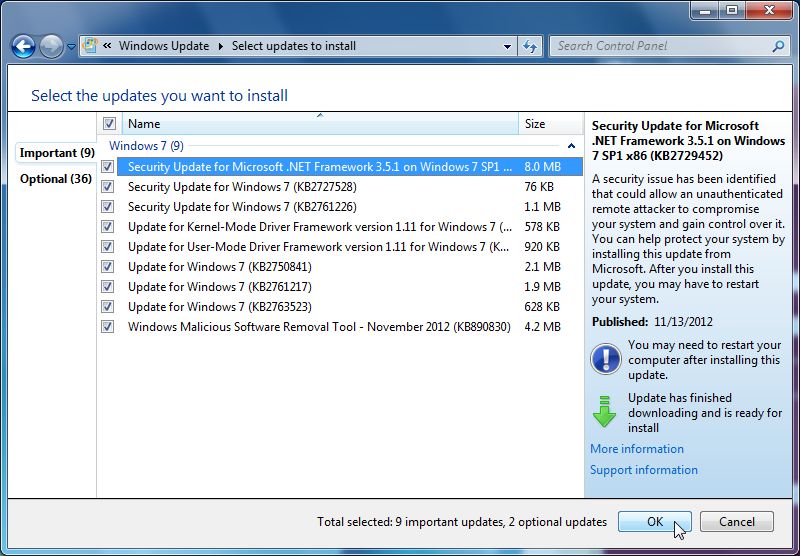
Task: Click the search magnifier icon
Action: tap(779, 46)
